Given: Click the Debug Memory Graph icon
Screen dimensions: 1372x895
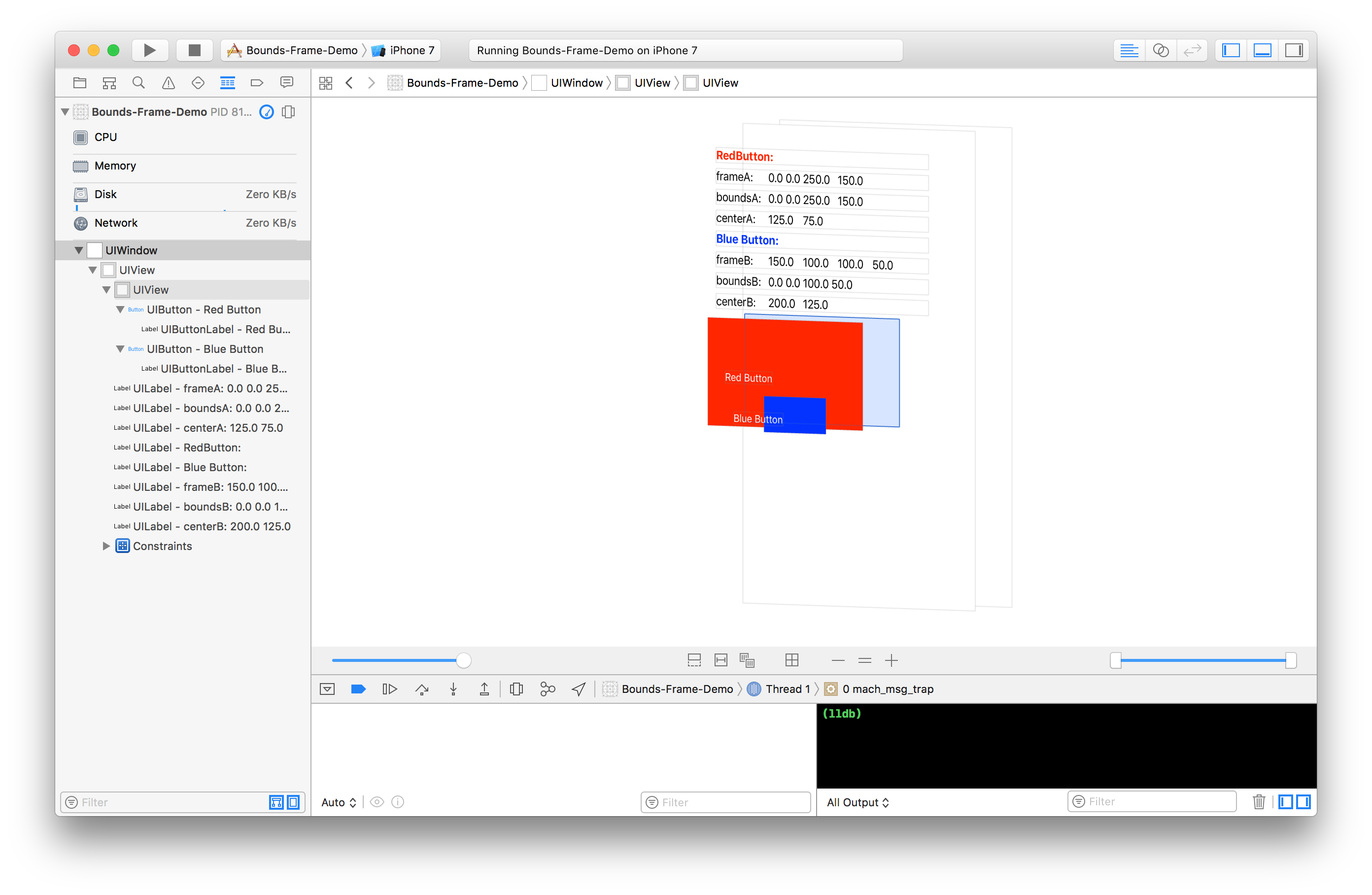Looking at the screenshot, I should [x=548, y=689].
